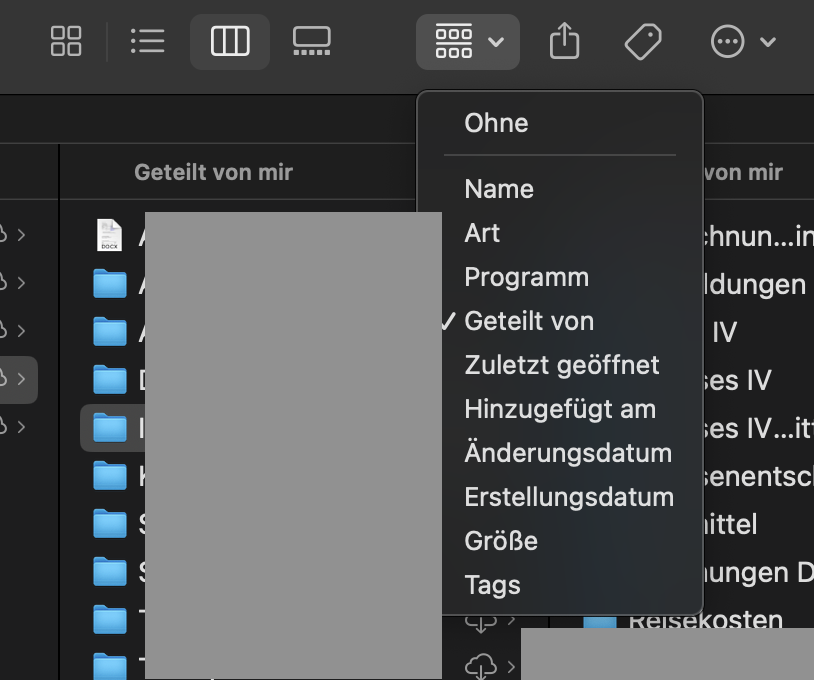Select the highlighted blue folder in list
The height and width of the screenshot is (680, 814).
click(110, 428)
